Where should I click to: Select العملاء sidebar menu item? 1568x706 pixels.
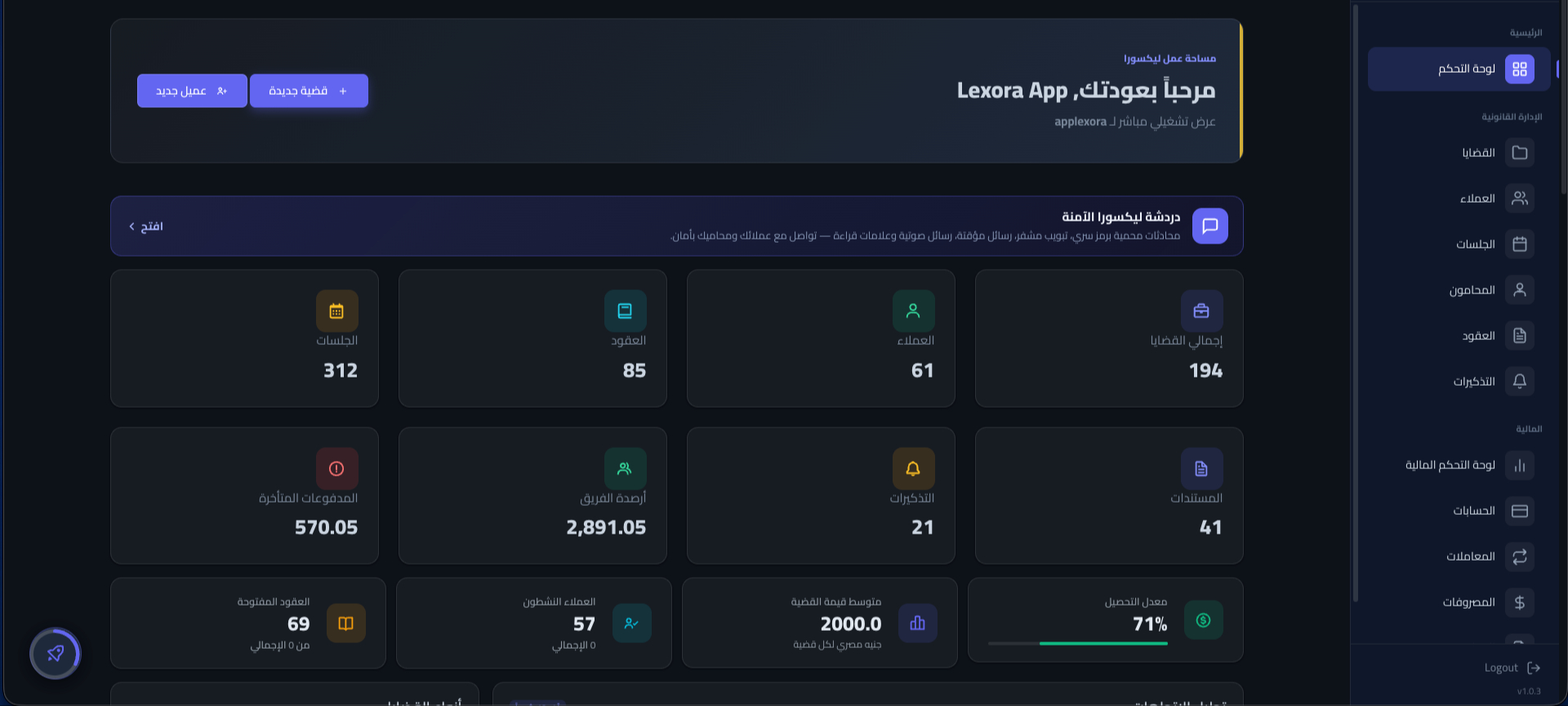[x=1459, y=199]
